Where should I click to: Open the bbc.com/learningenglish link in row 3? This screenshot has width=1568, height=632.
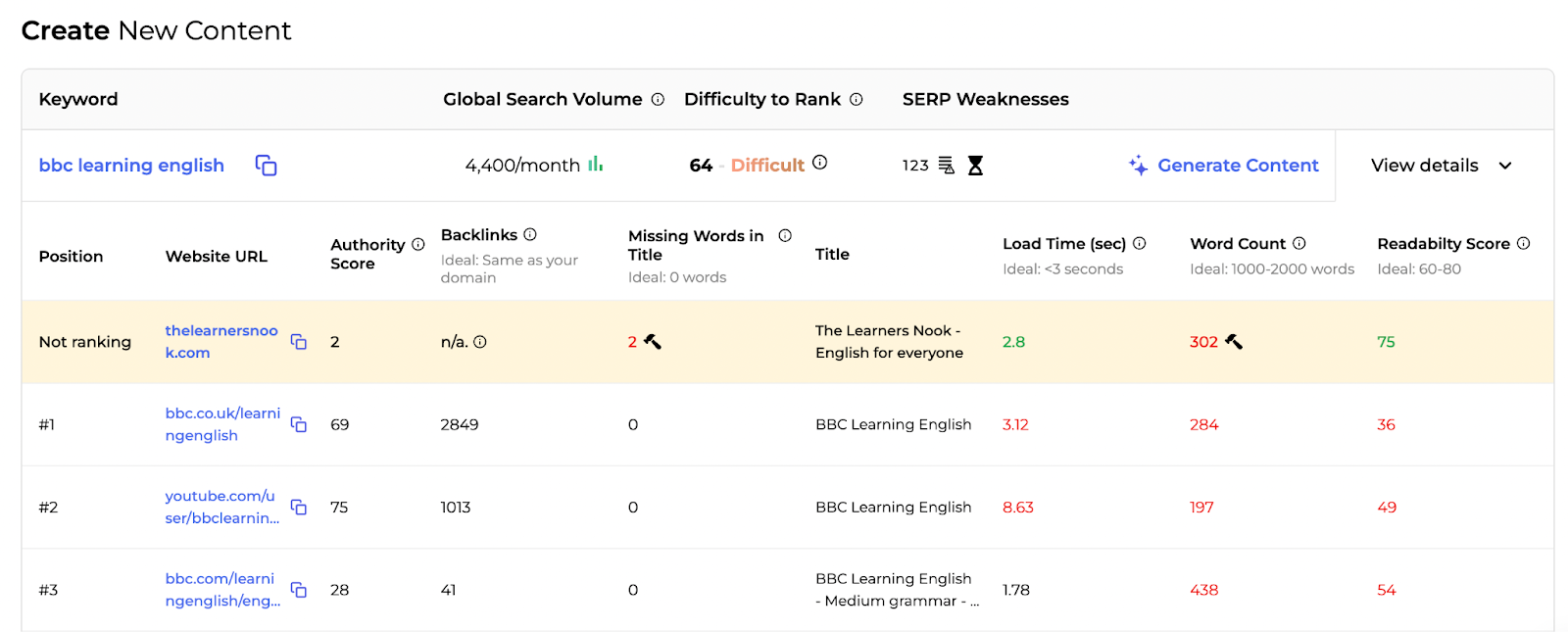tap(221, 590)
